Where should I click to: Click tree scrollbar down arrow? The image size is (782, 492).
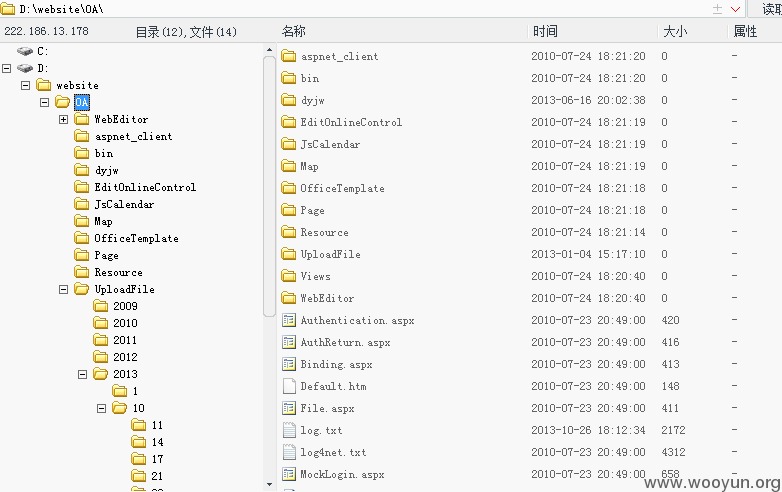pyautogui.click(x=269, y=484)
